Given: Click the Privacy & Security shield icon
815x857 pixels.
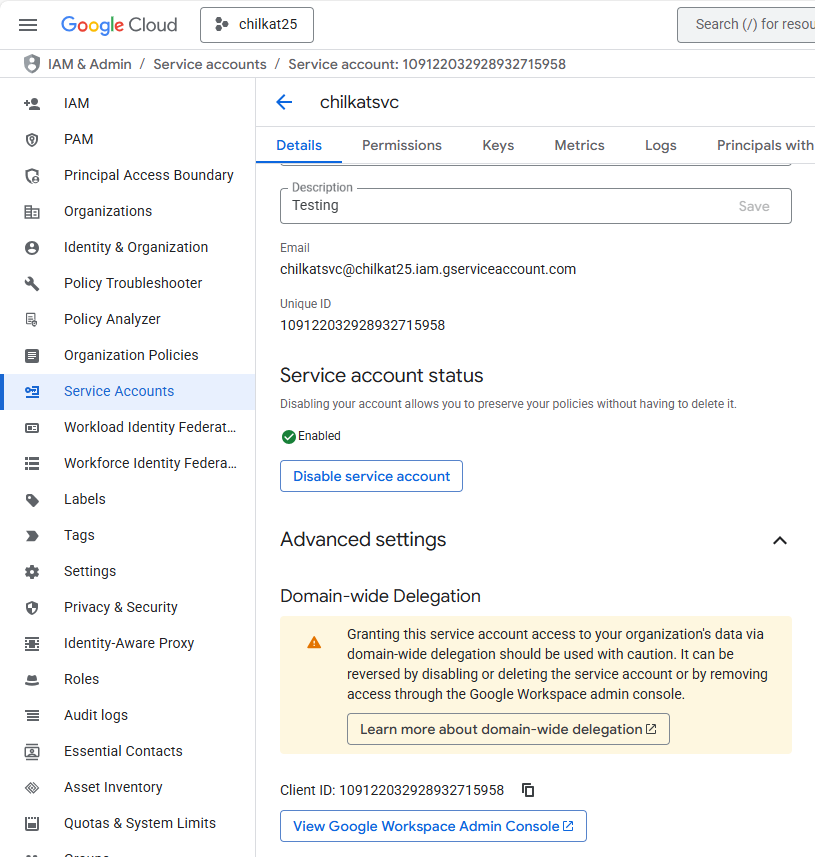Looking at the screenshot, I should point(32,607).
